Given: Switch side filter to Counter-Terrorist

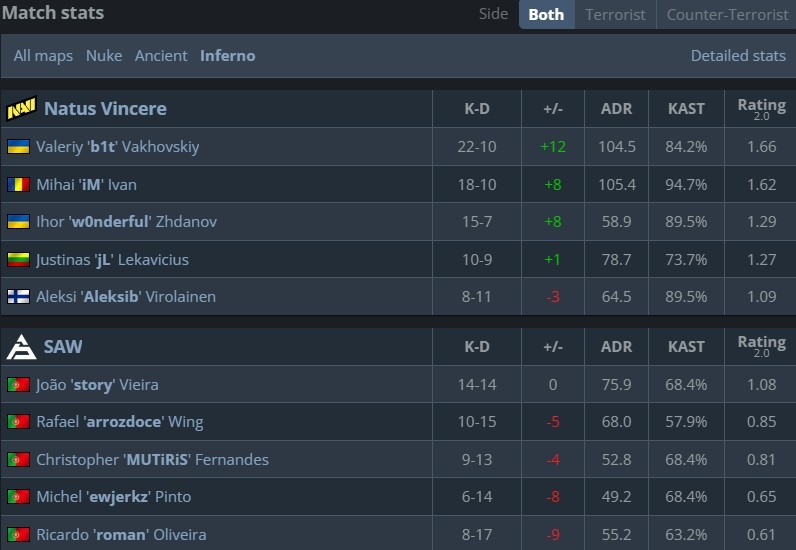Looking at the screenshot, I should click(725, 15).
